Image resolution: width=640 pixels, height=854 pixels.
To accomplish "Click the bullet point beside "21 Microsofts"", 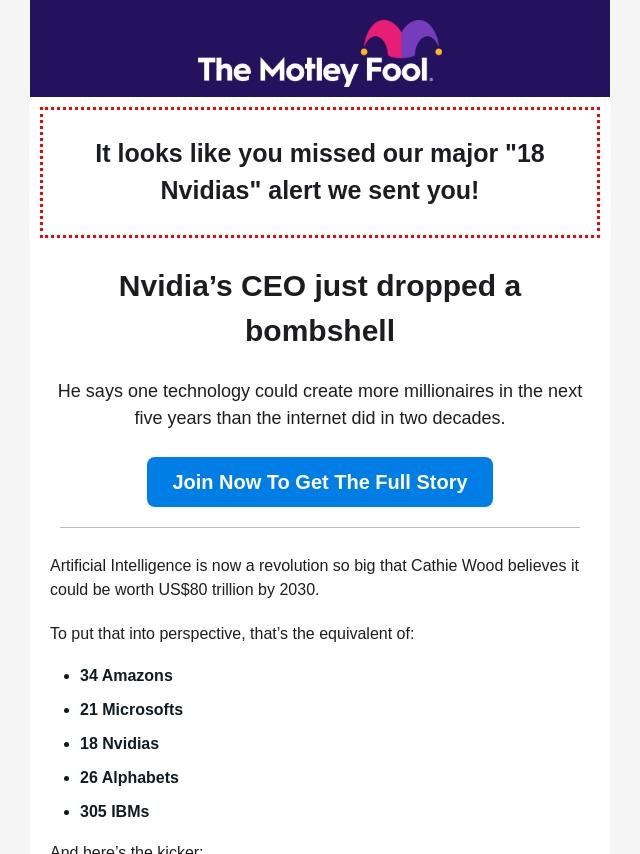I will tap(66, 710).
